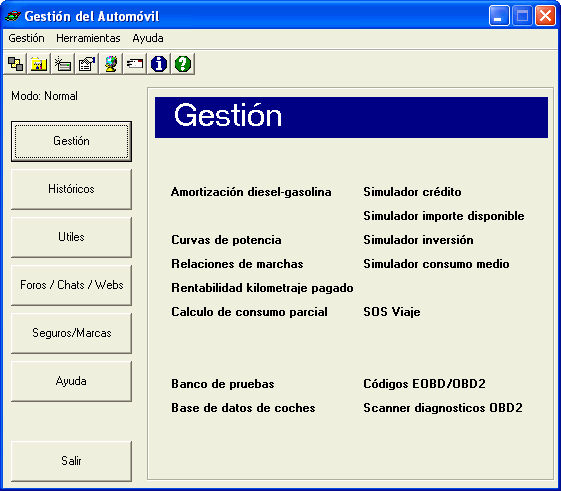Open Simulador crédito

click(x=412, y=192)
